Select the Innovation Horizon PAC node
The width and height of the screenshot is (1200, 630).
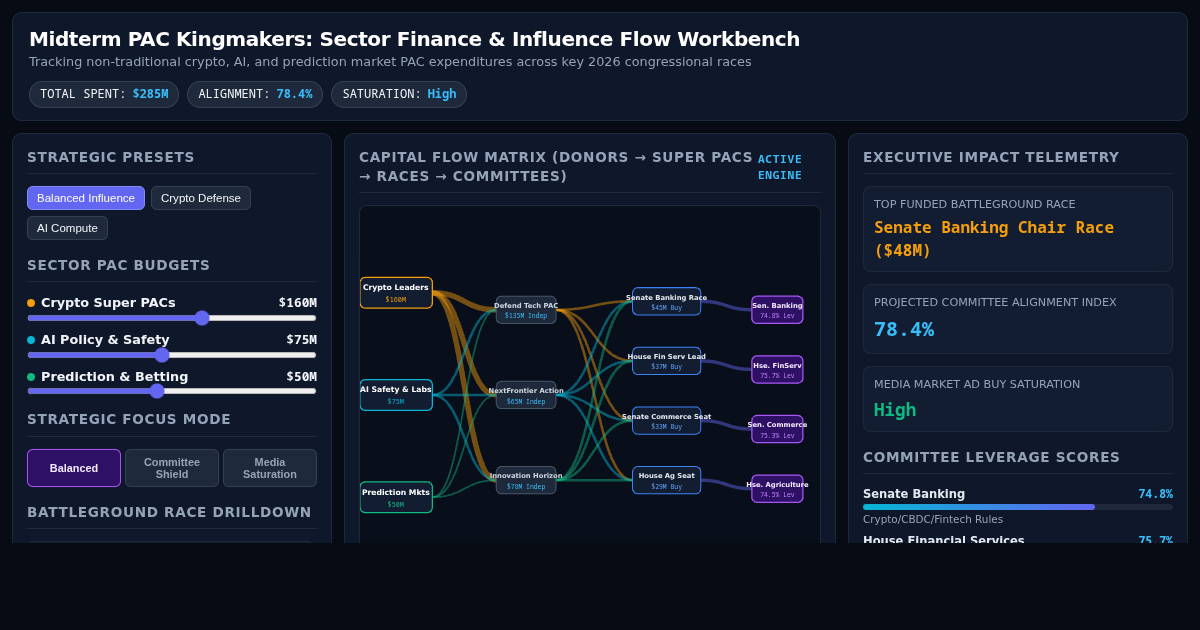(x=526, y=480)
